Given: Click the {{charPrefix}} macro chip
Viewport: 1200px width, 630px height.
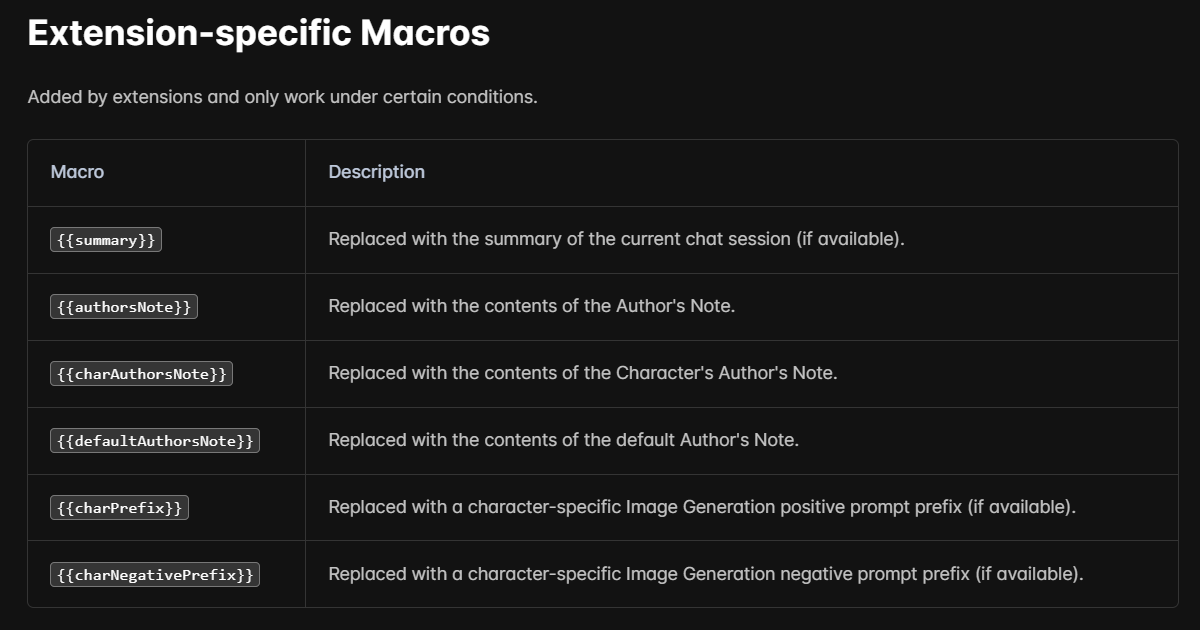Looking at the screenshot, I should (119, 508).
